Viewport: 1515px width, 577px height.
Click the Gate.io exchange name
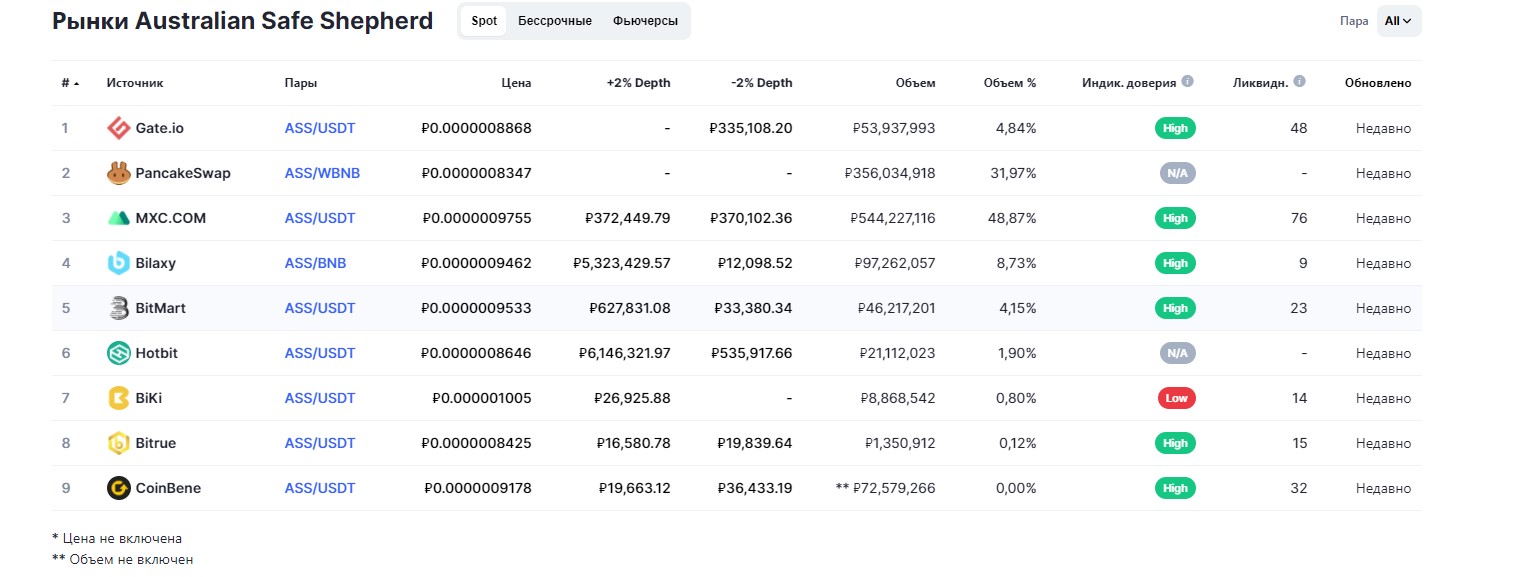click(x=160, y=128)
